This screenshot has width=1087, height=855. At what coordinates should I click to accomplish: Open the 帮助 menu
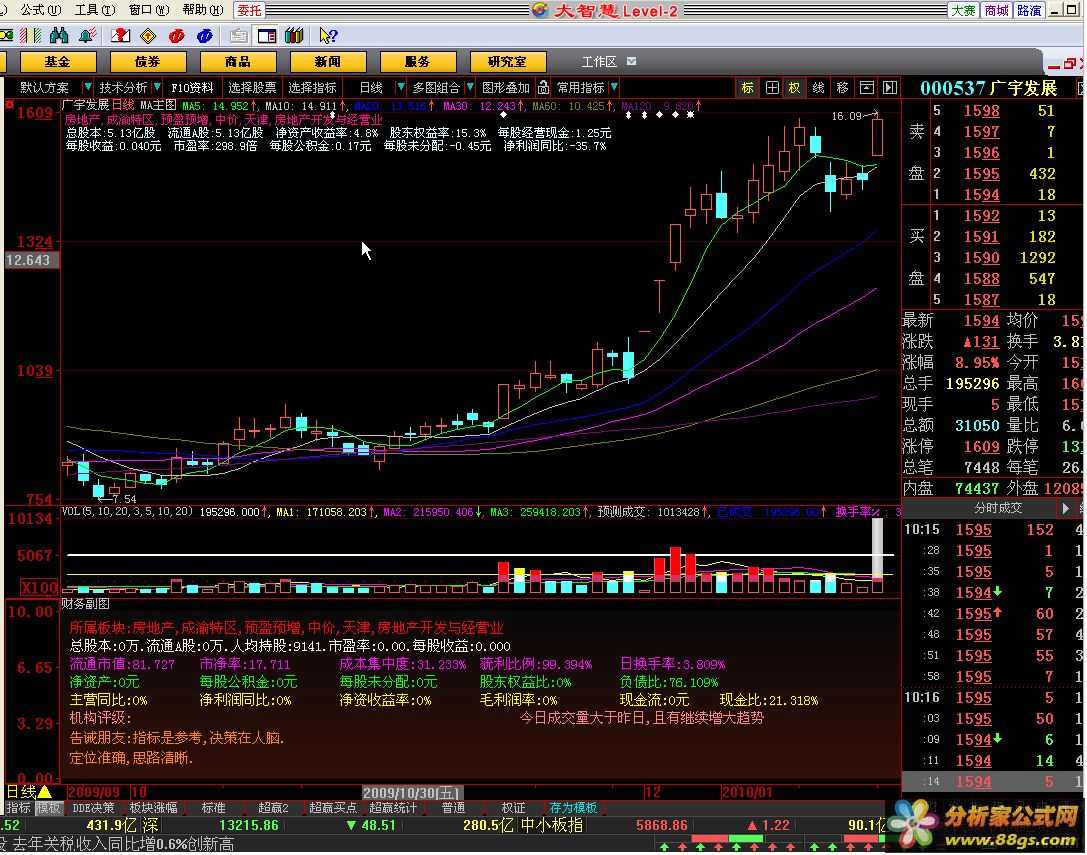tap(203, 10)
